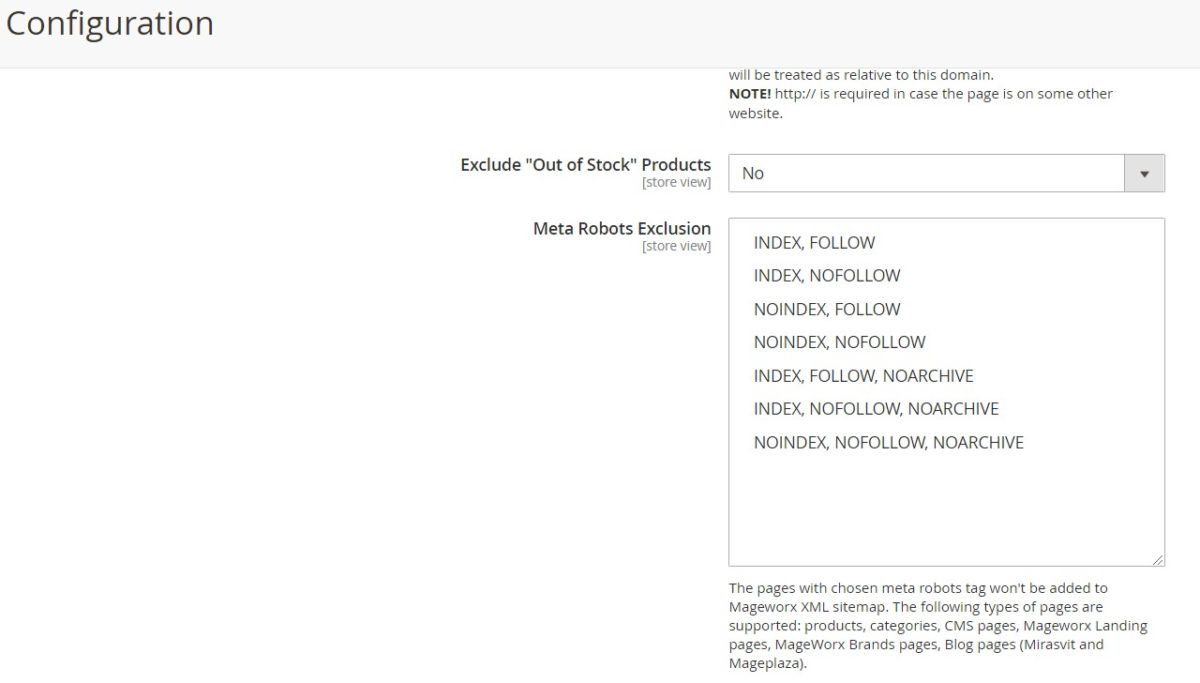Click the "No" value in the select field

point(753,173)
